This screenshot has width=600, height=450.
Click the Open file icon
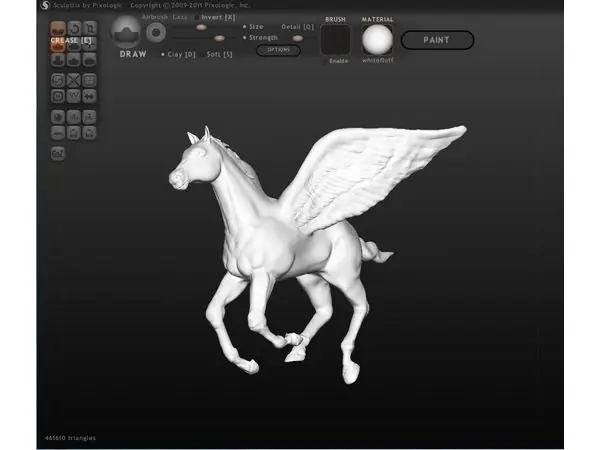tap(74, 133)
